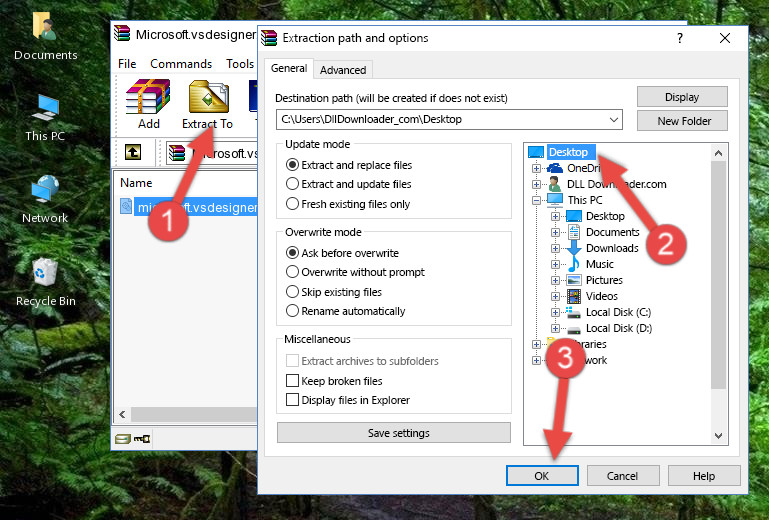Click into the Destination path text field

(x=441, y=119)
